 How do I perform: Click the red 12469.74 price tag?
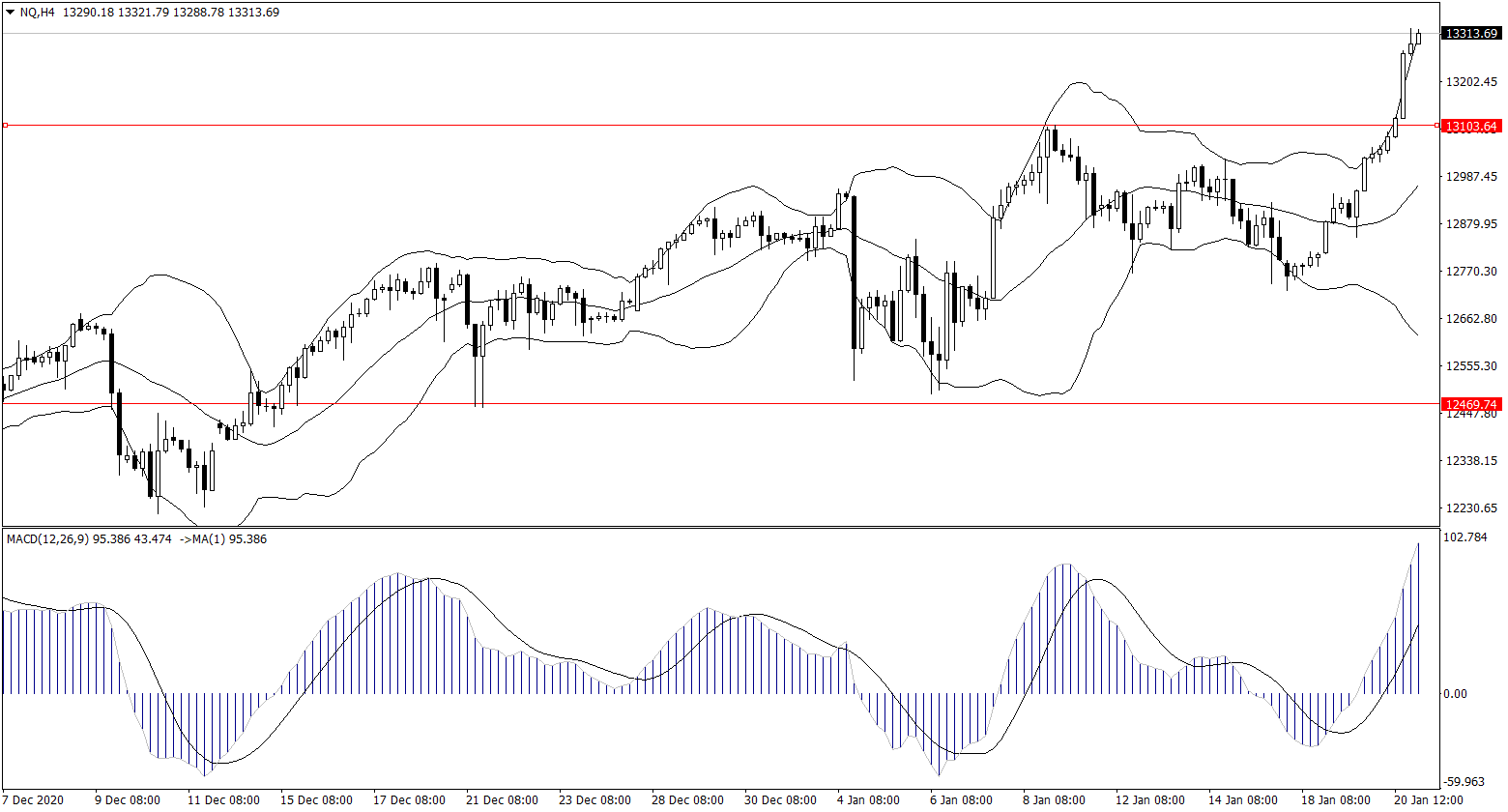[1470, 404]
